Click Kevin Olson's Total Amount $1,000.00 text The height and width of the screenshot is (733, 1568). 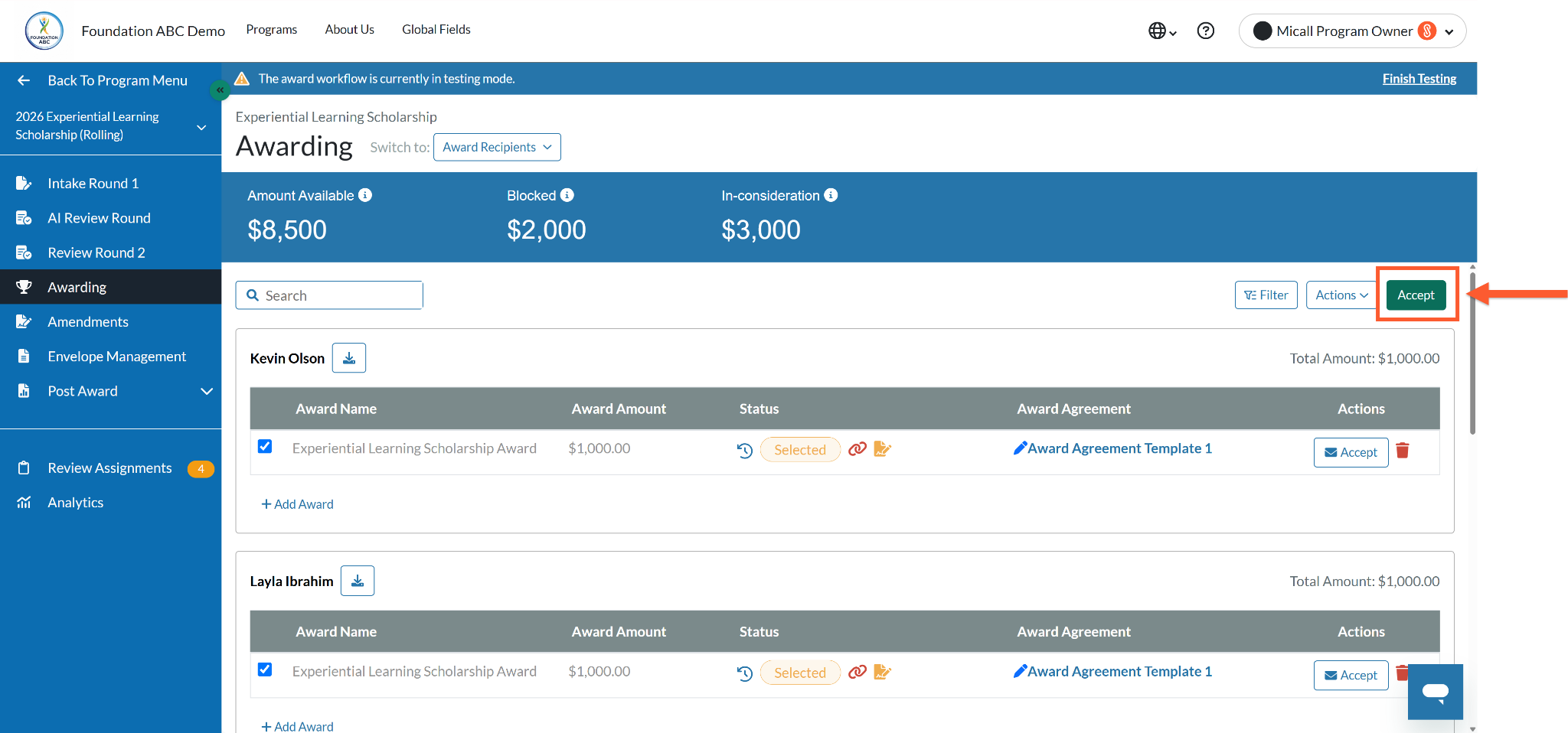tap(1364, 358)
